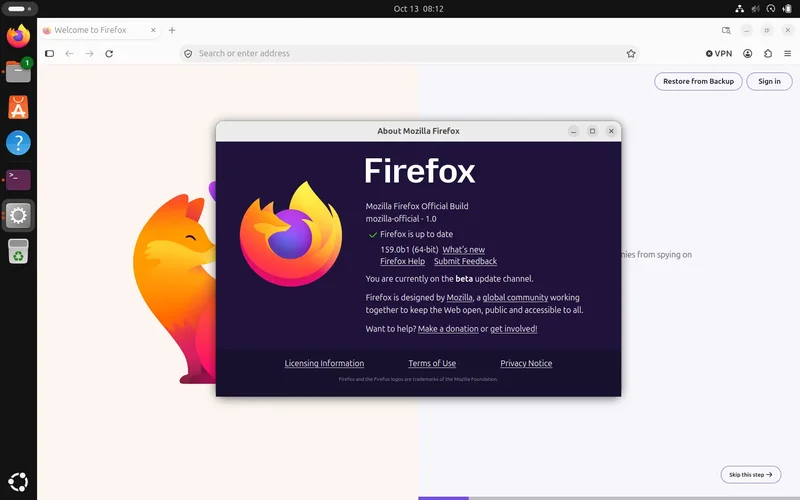
Task: Open new tab with plus button
Action: 172,30
